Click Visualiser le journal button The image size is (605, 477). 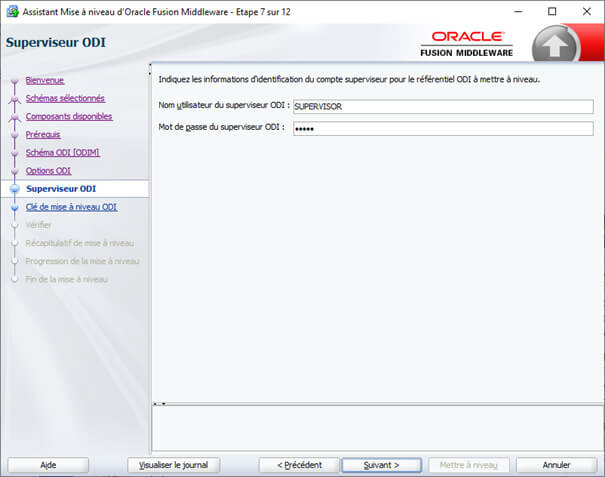click(174, 465)
